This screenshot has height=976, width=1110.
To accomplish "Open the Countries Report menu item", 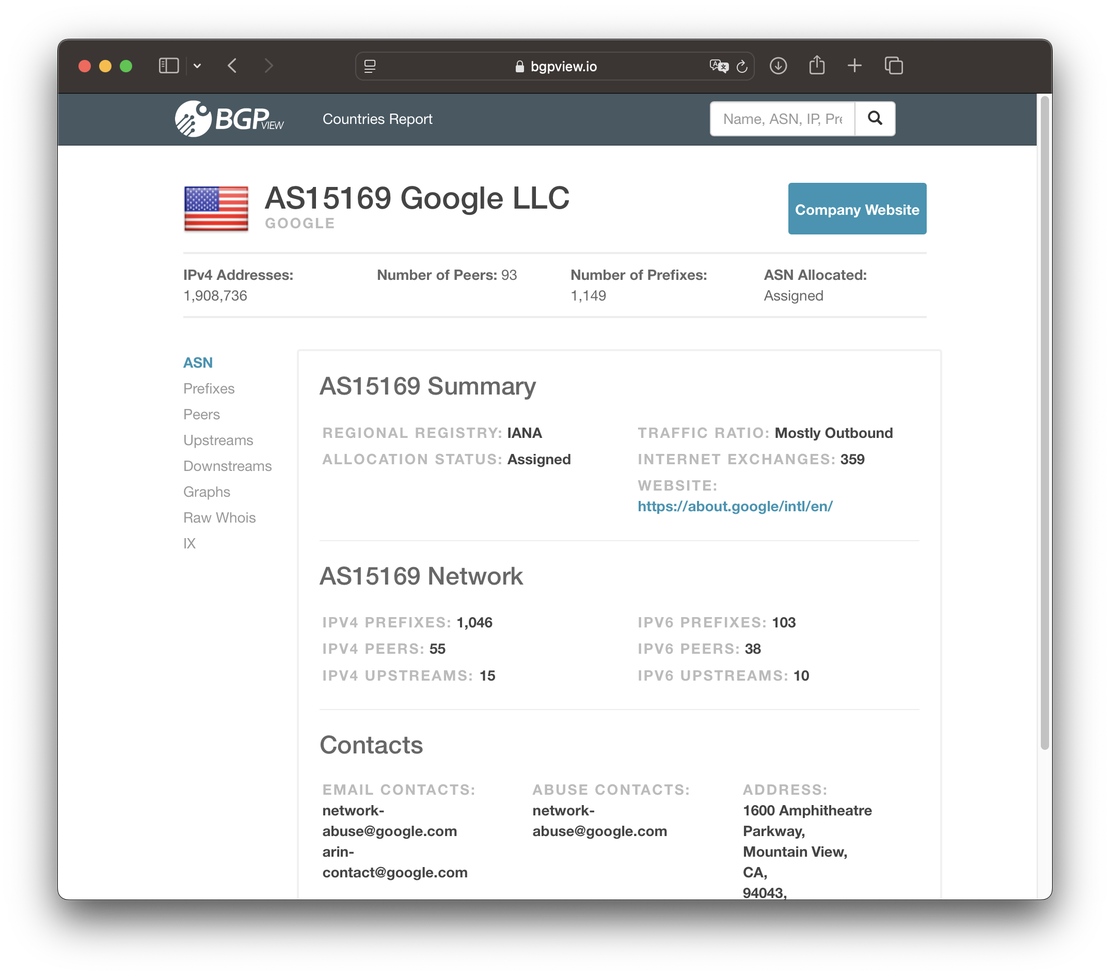I will click(x=377, y=119).
